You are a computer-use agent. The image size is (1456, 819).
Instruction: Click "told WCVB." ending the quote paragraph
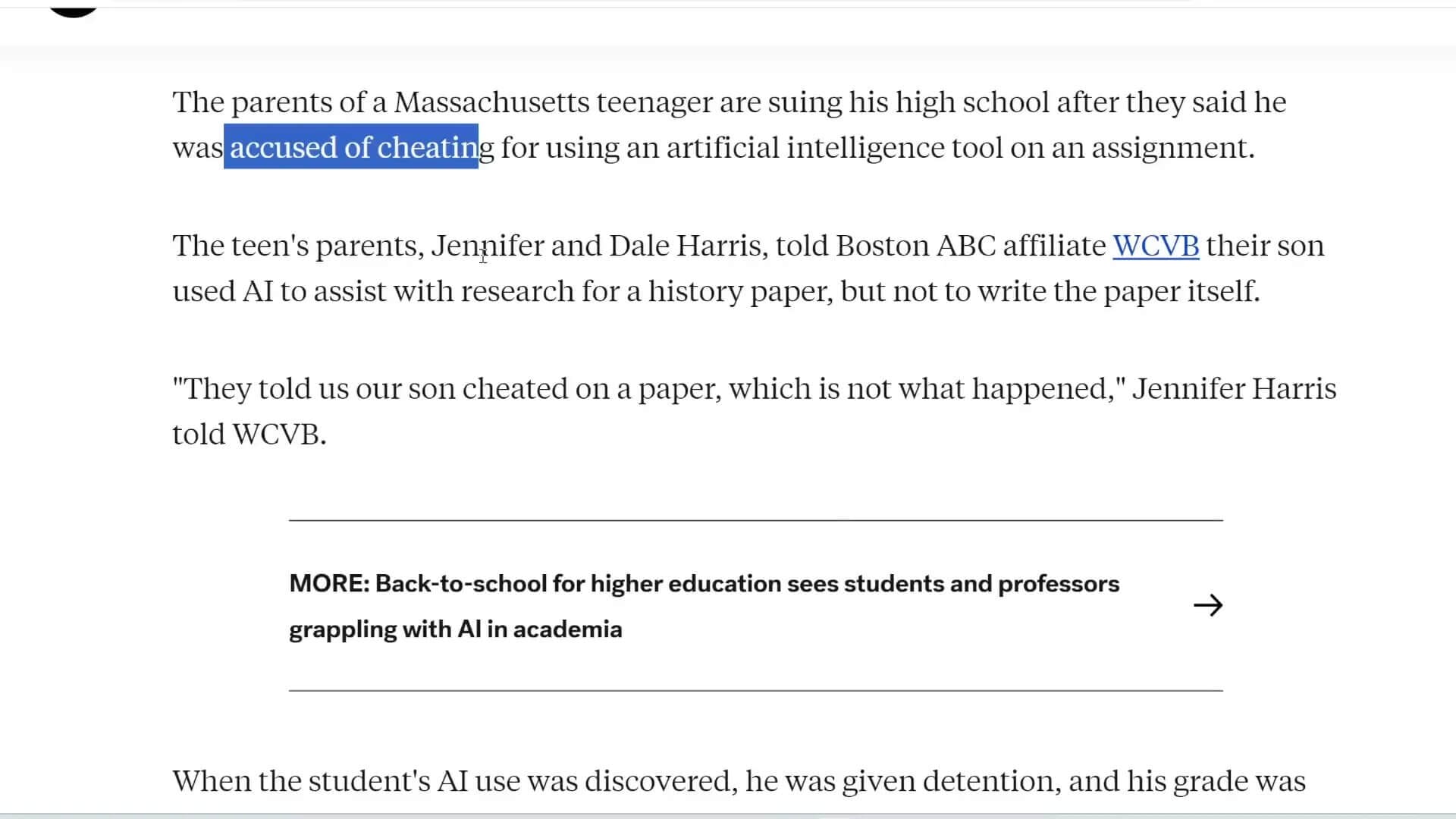click(x=249, y=434)
